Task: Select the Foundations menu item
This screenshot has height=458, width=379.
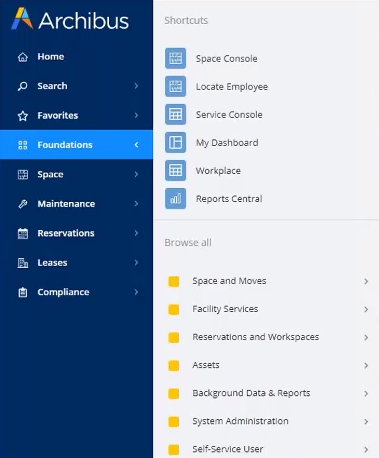Action: coord(76,145)
